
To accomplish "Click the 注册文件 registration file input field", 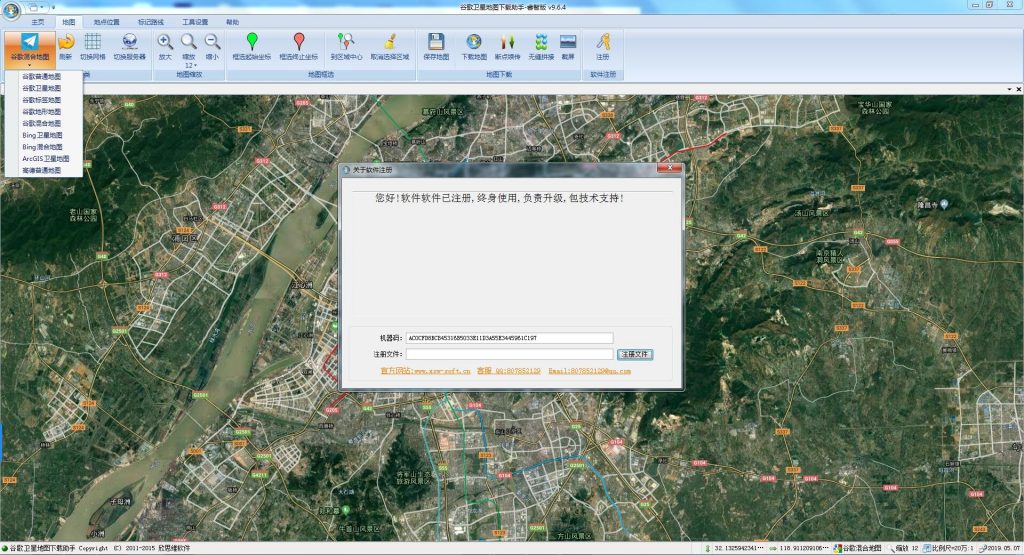I will pyautogui.click(x=509, y=354).
